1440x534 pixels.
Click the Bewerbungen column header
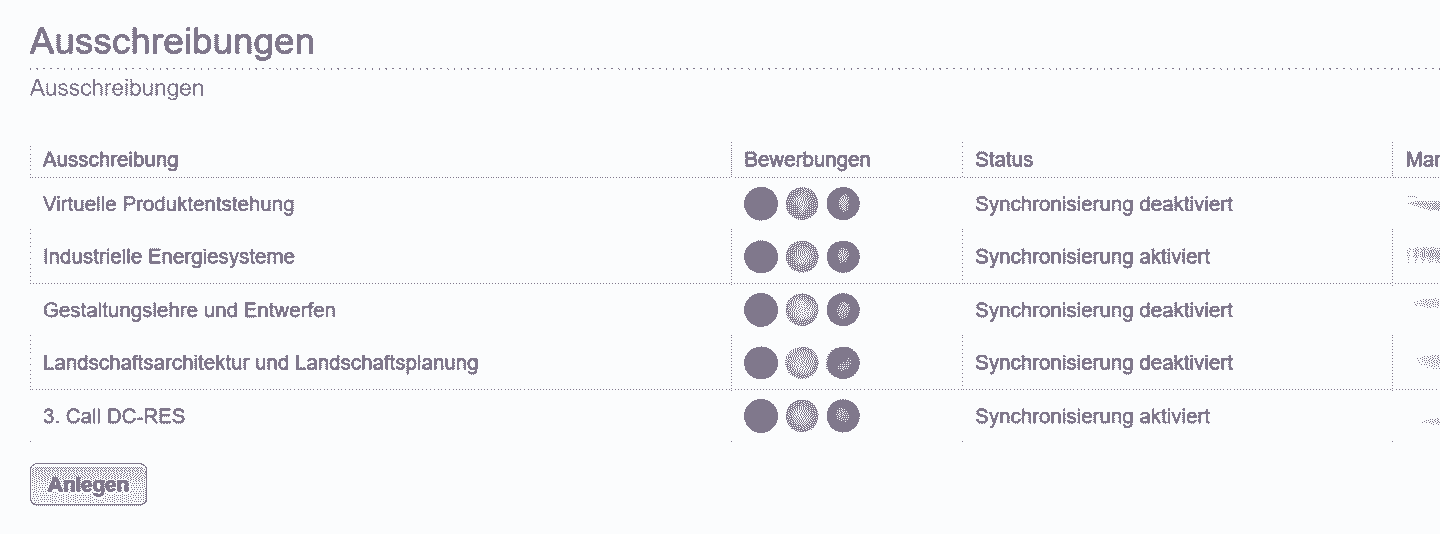tap(807, 159)
